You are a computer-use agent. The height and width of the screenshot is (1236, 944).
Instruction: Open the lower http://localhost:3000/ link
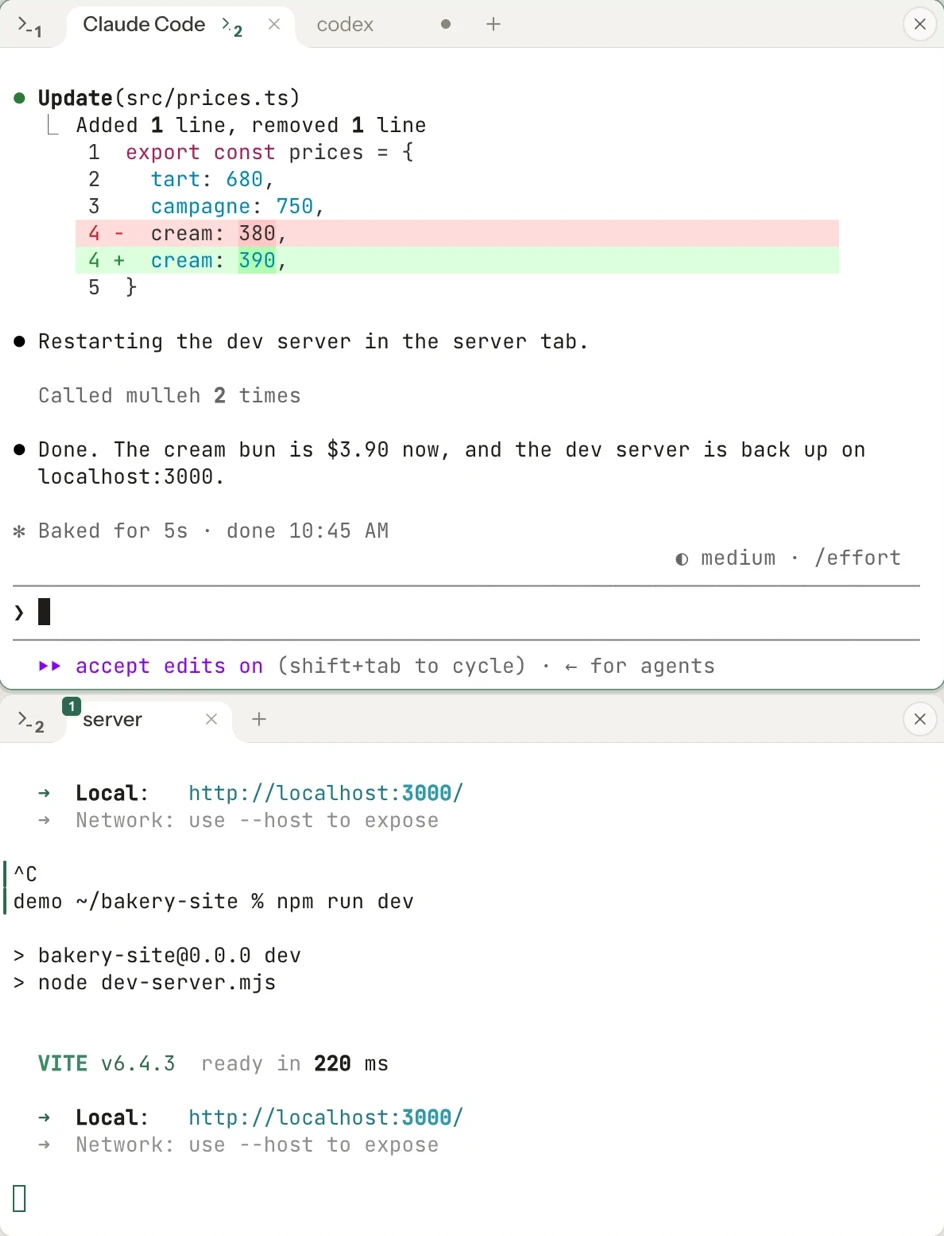pos(326,1117)
